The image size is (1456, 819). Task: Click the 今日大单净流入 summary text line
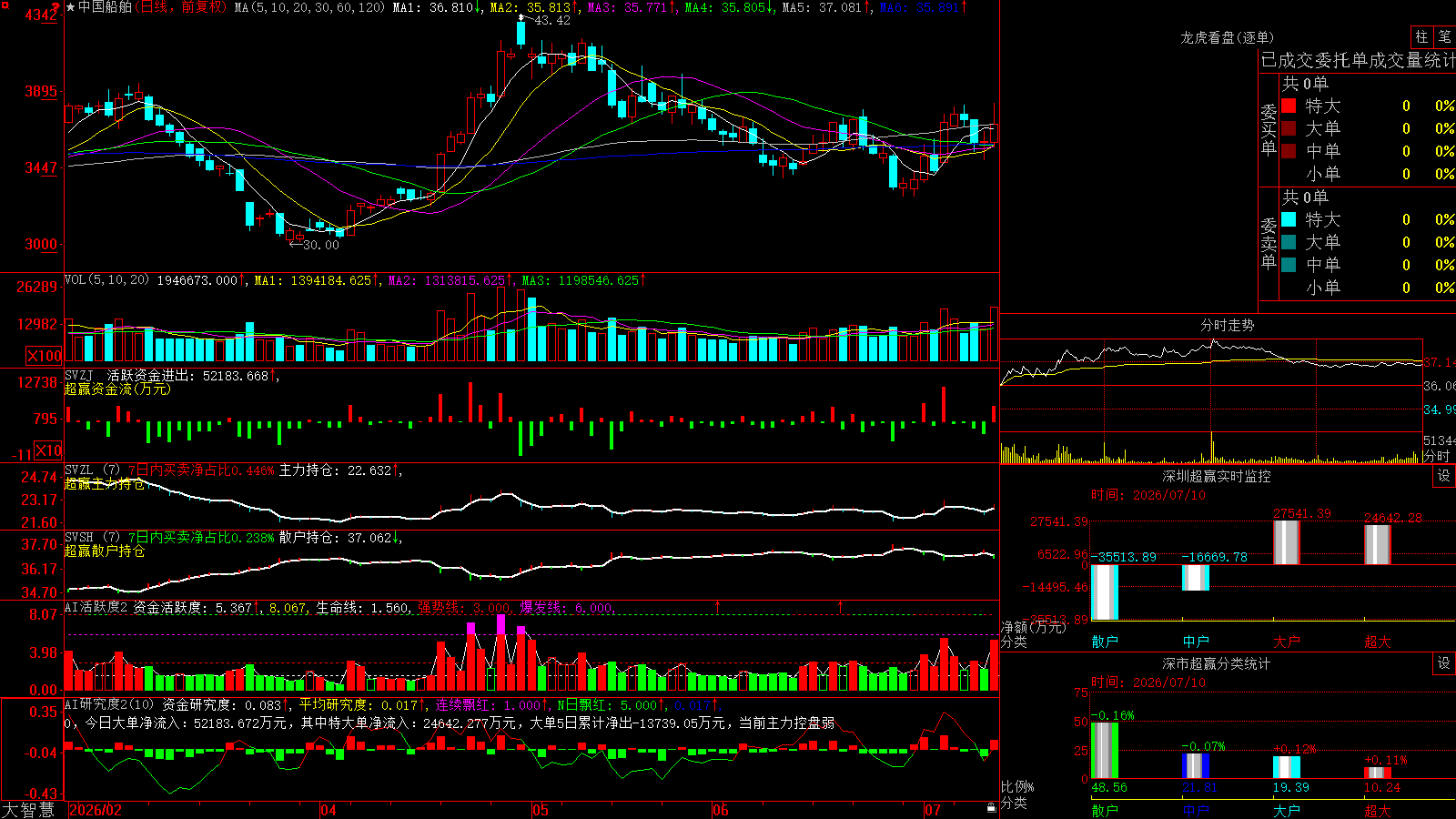pyautogui.click(x=450, y=723)
